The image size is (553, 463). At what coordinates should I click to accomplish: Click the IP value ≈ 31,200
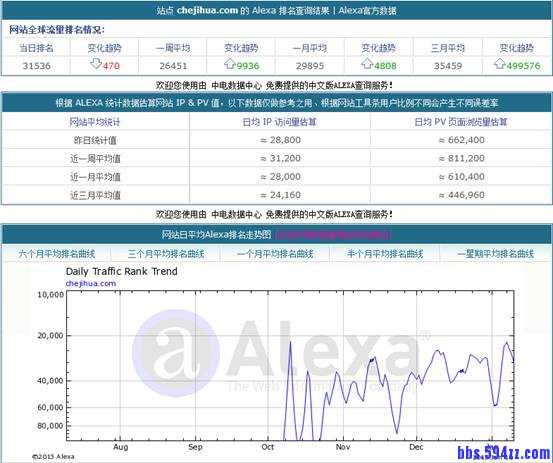coord(280,158)
